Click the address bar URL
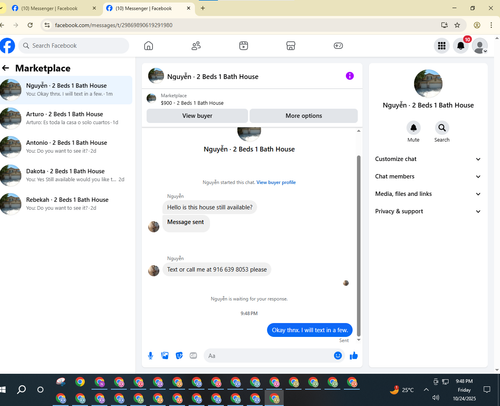500x406 pixels. pyautogui.click(x=114, y=25)
